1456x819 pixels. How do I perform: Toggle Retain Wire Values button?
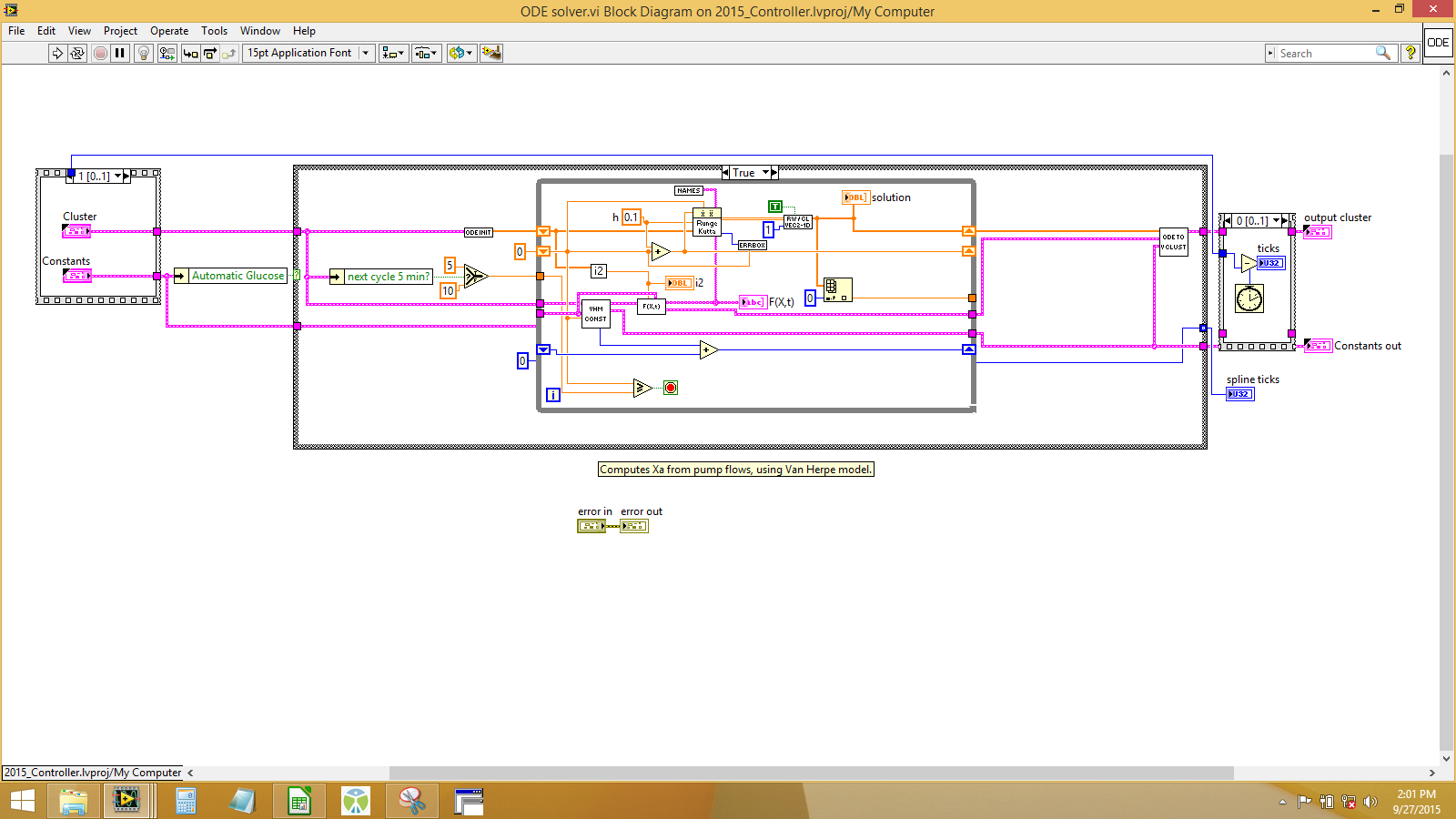167,53
